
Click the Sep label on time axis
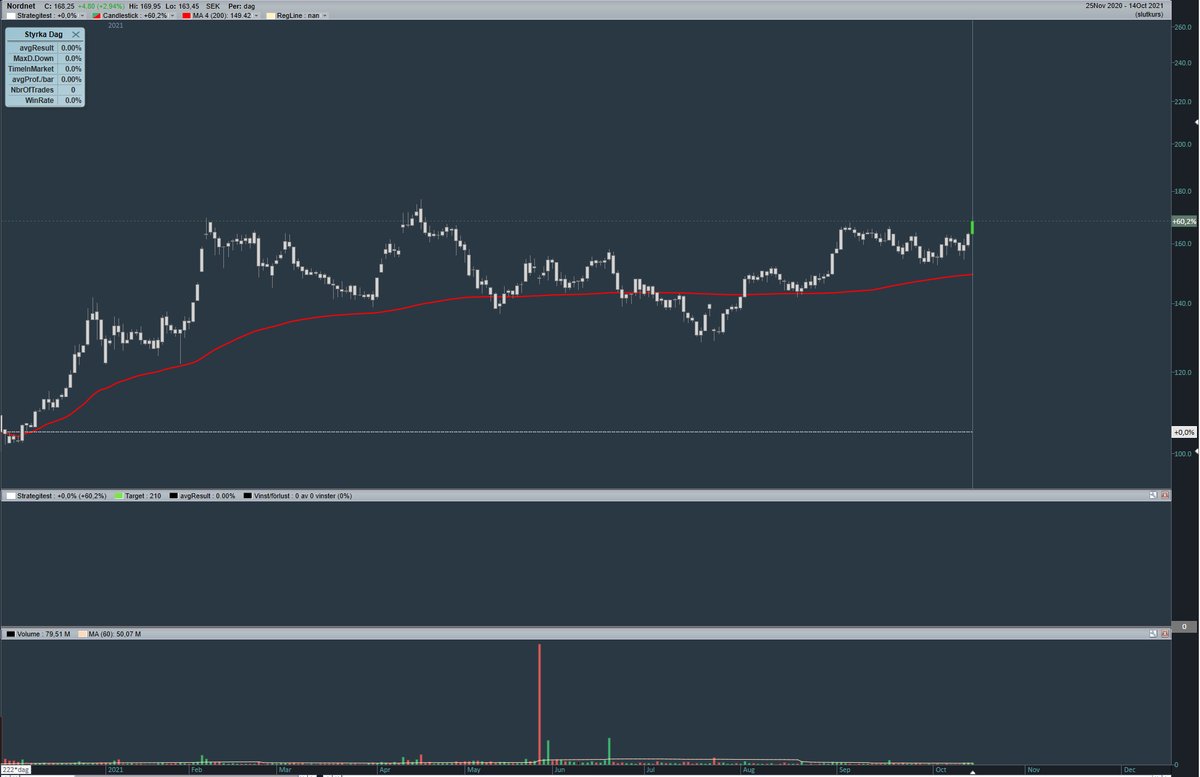[844, 770]
